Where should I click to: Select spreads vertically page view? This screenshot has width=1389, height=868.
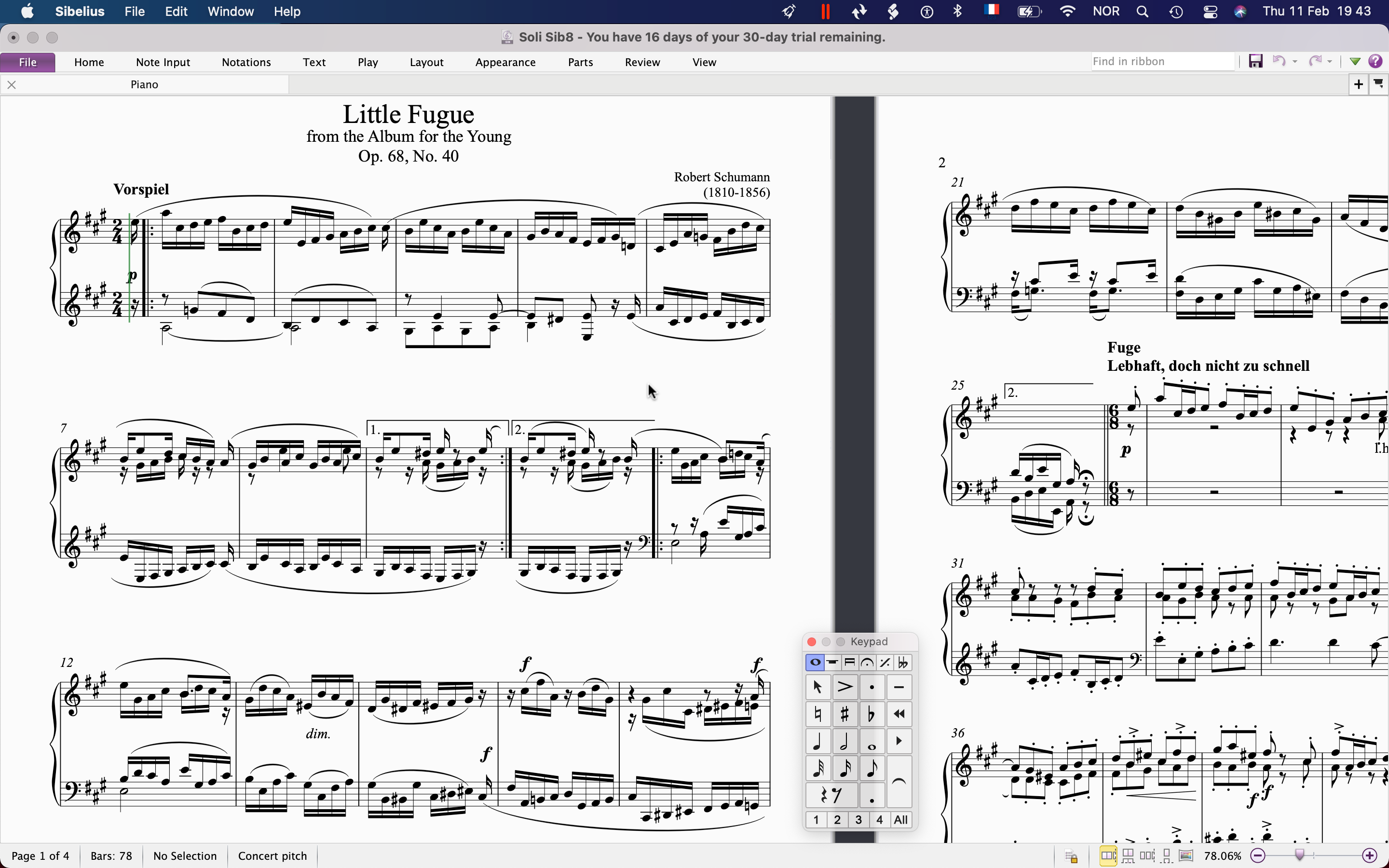pyautogui.click(x=1128, y=856)
